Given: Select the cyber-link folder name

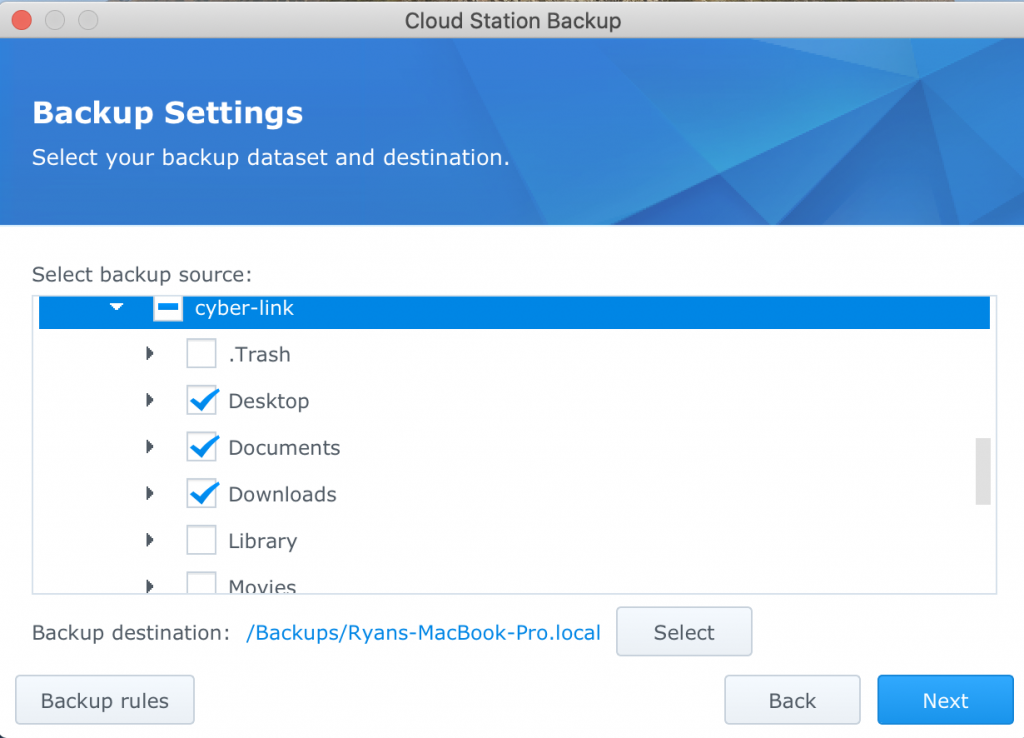Looking at the screenshot, I should (x=244, y=308).
